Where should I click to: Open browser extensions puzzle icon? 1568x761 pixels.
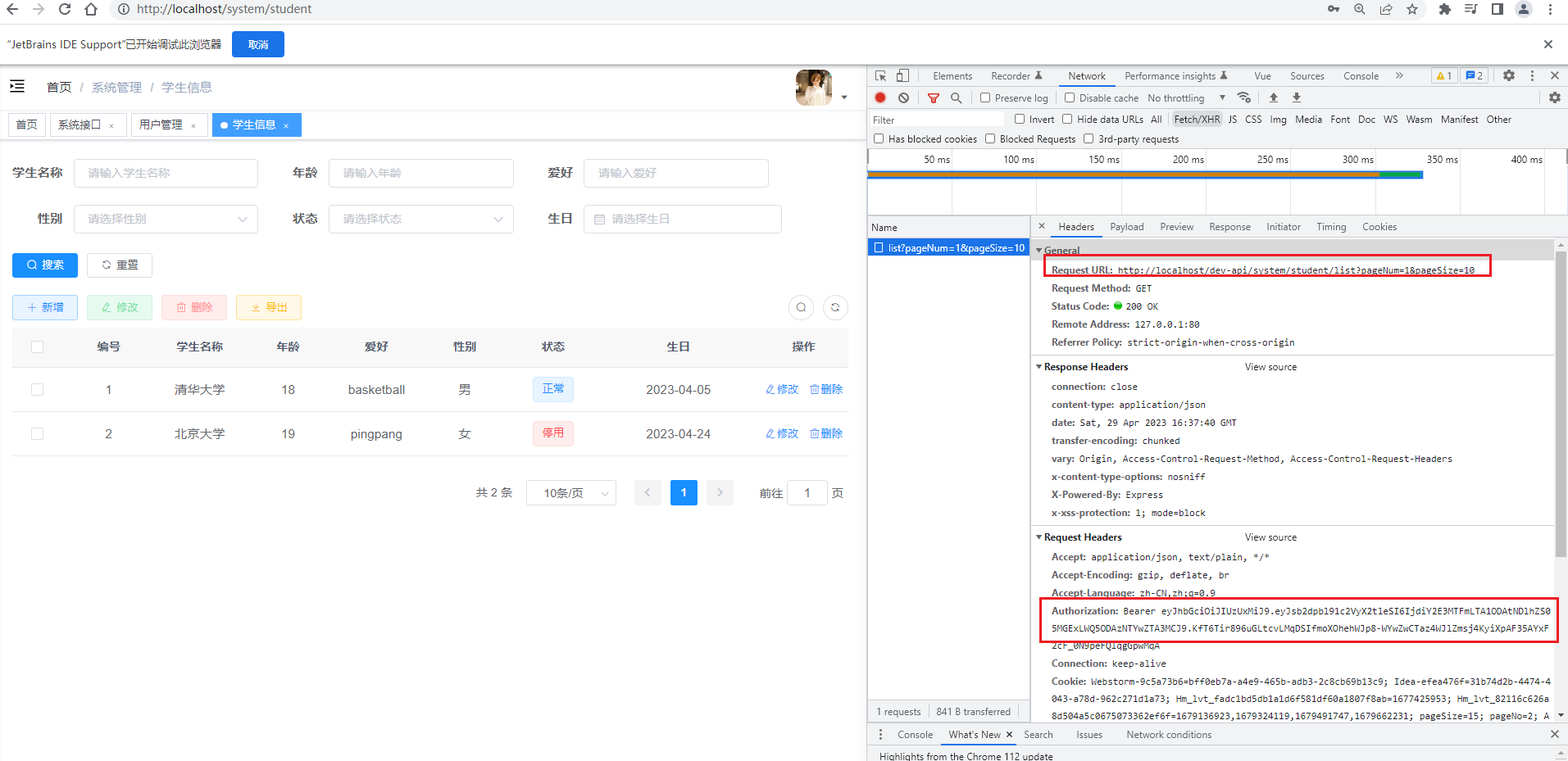point(1444,9)
